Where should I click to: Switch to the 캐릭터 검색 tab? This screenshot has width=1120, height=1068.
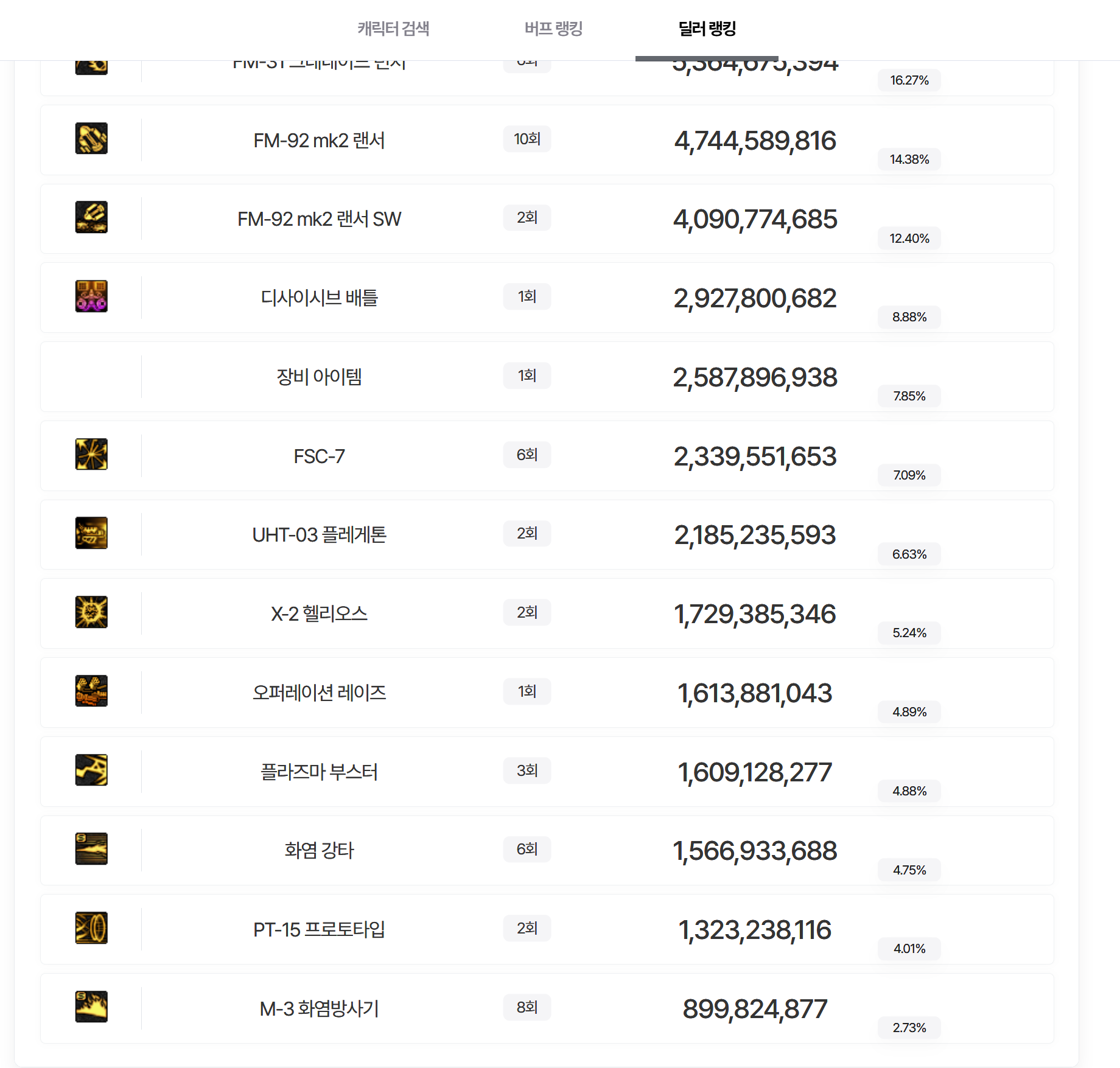tap(393, 29)
